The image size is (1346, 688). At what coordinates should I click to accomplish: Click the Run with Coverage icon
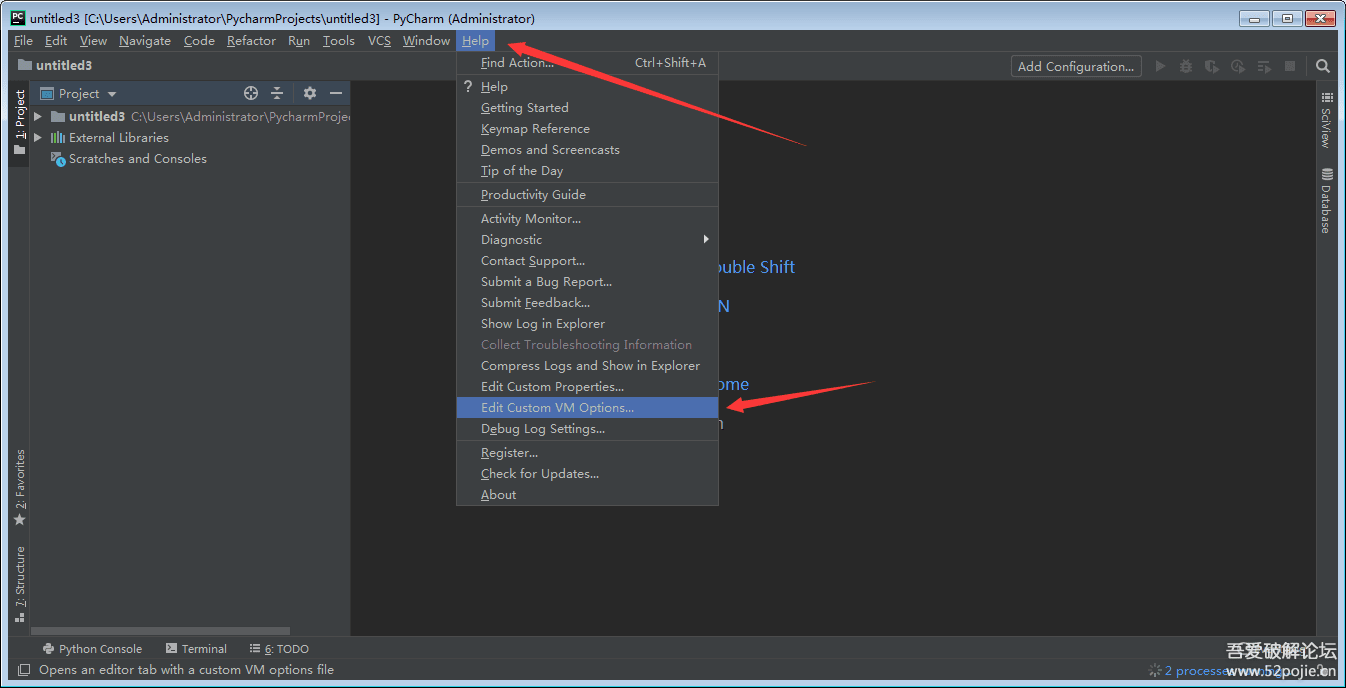pyautogui.click(x=1212, y=66)
